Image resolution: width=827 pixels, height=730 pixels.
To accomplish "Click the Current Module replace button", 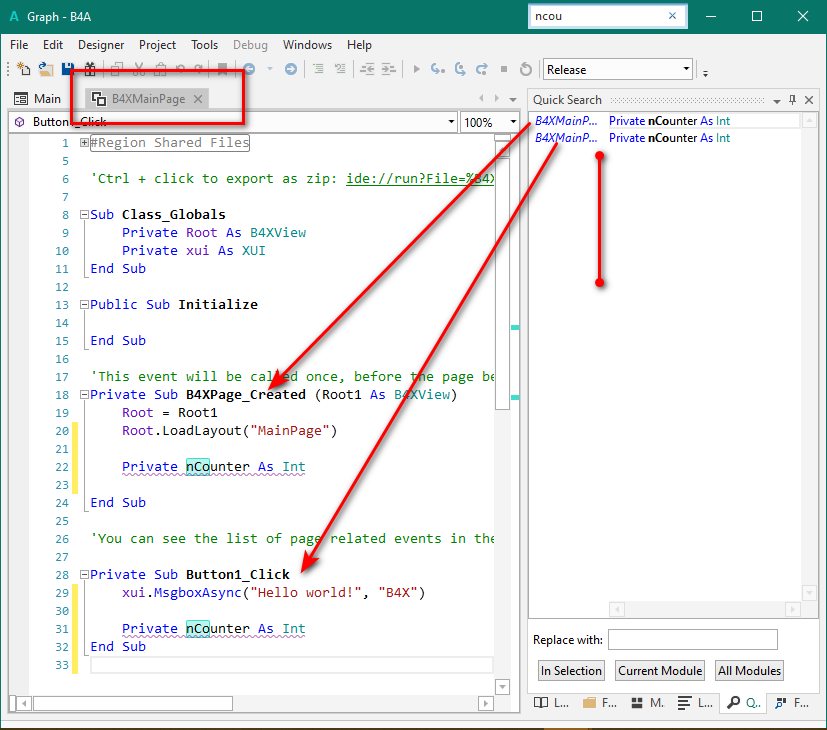I will click(x=660, y=671).
